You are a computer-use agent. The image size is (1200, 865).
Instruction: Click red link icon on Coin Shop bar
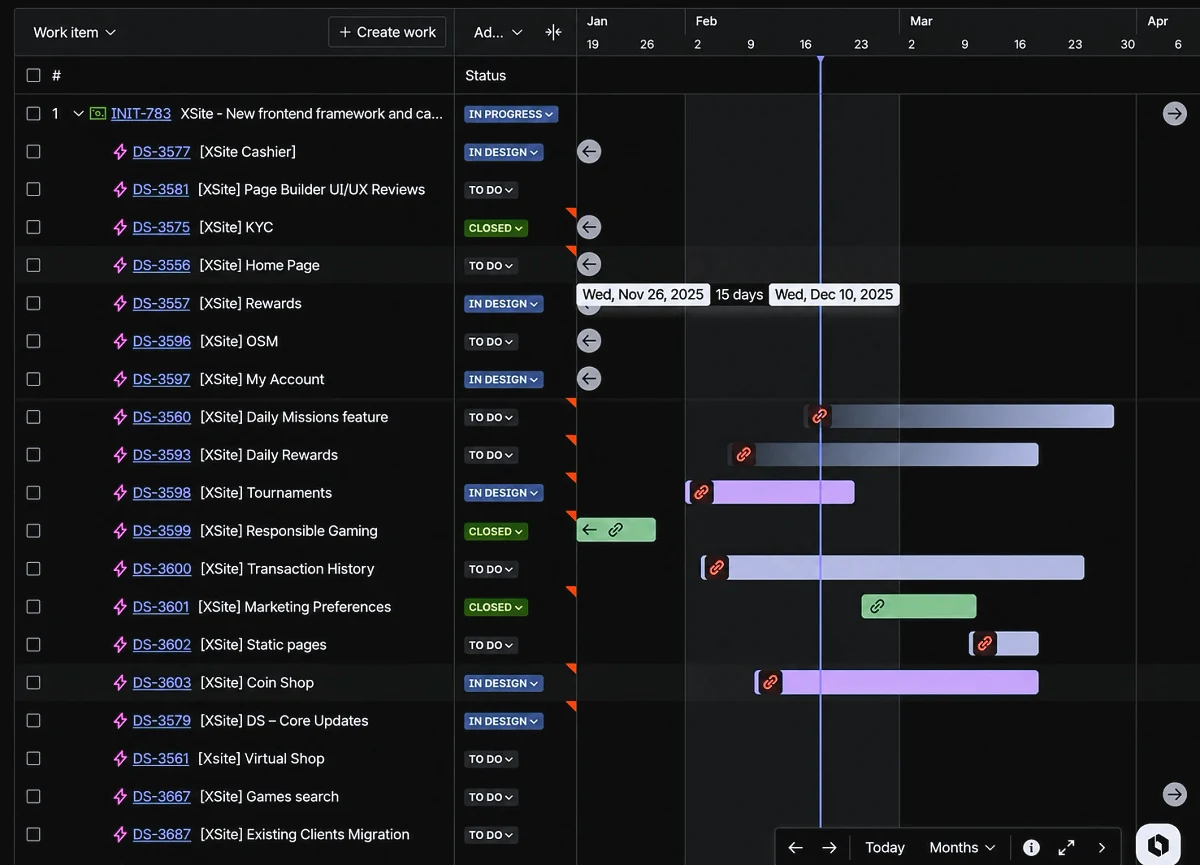pyautogui.click(x=770, y=682)
